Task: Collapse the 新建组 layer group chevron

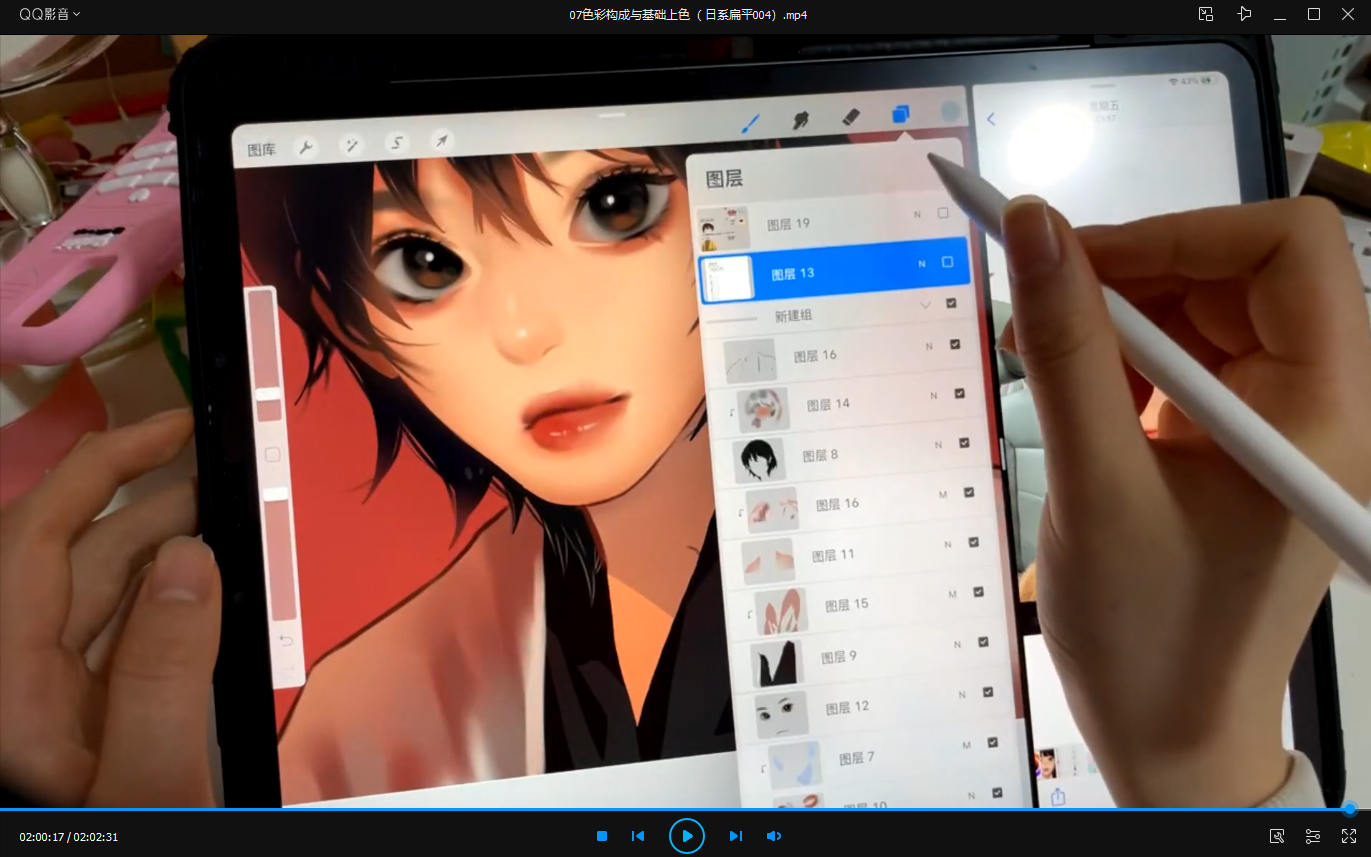Action: coord(925,304)
